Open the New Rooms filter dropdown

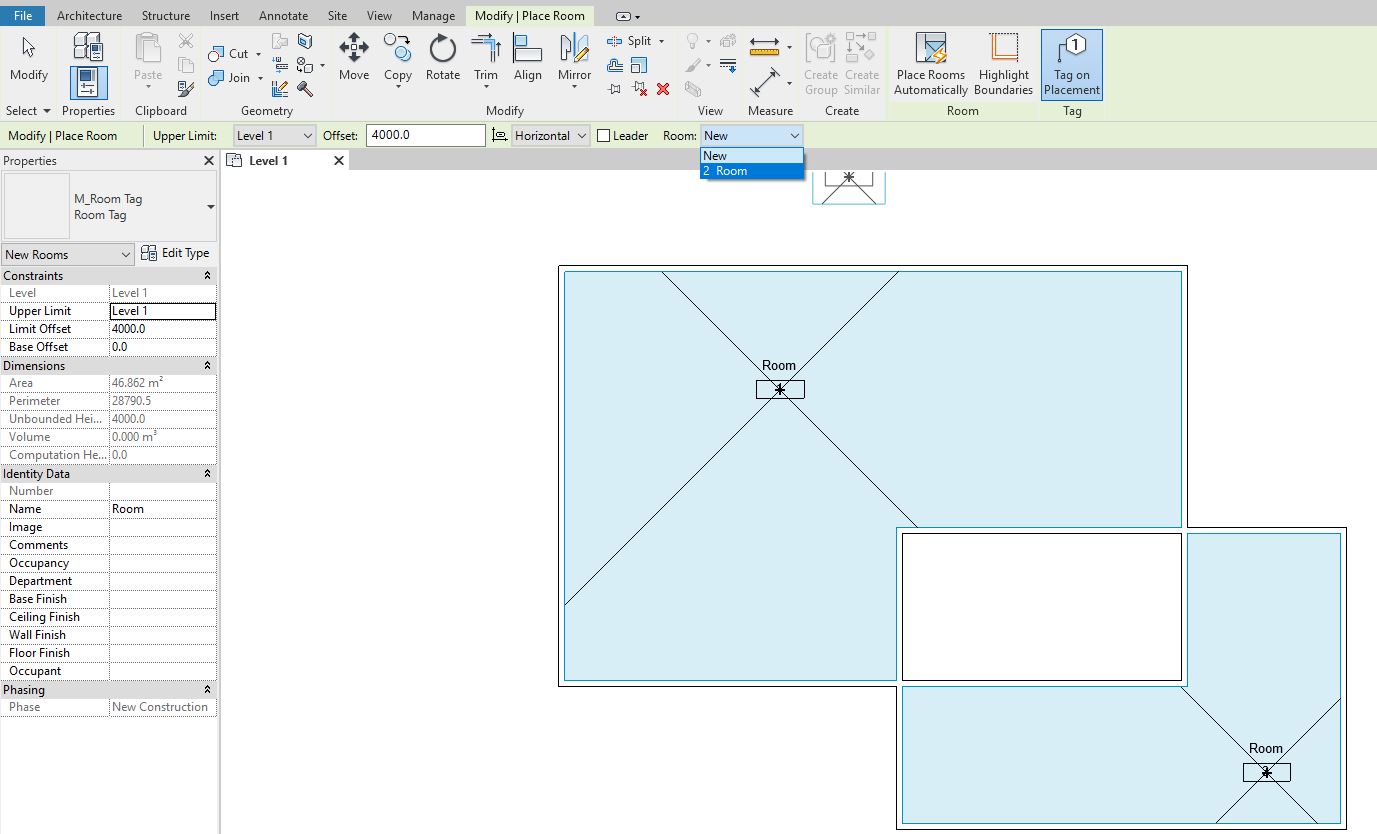[x=68, y=255]
